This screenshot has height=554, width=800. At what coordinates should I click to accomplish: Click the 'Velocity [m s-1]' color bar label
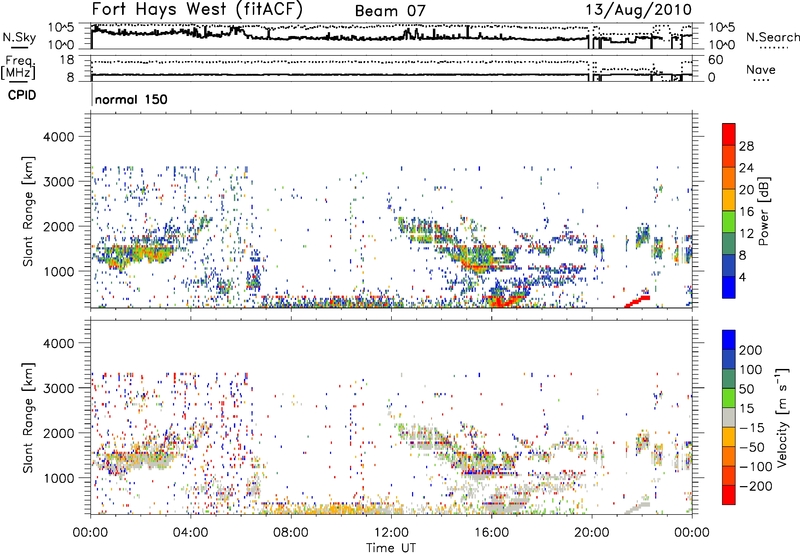pyautogui.click(x=782, y=417)
